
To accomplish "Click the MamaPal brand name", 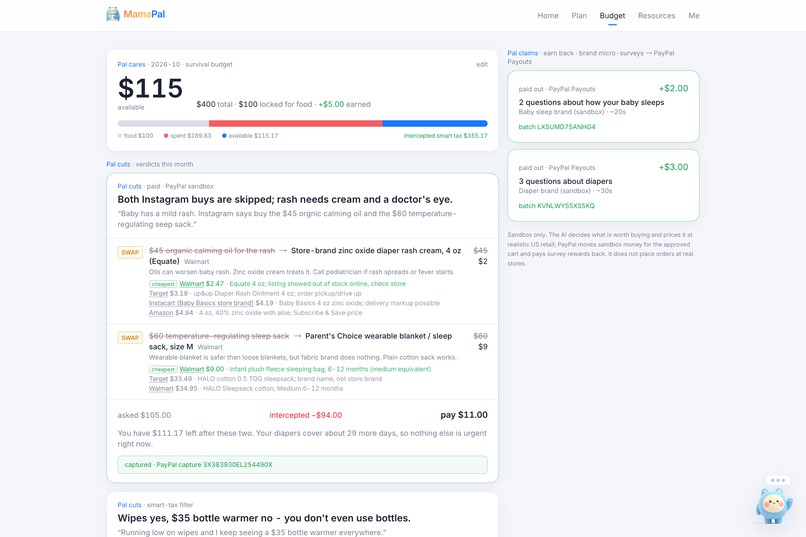I will coord(144,14).
